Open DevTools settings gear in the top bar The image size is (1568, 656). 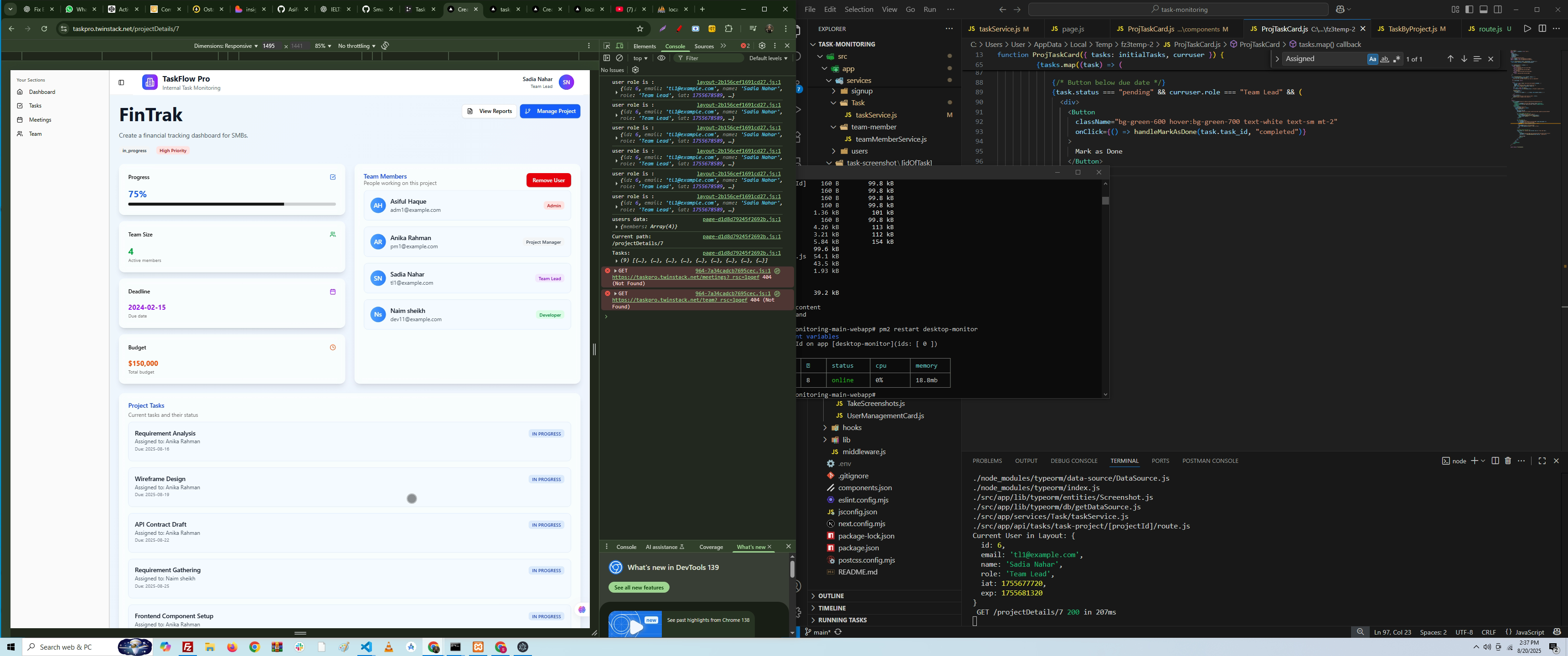762,46
